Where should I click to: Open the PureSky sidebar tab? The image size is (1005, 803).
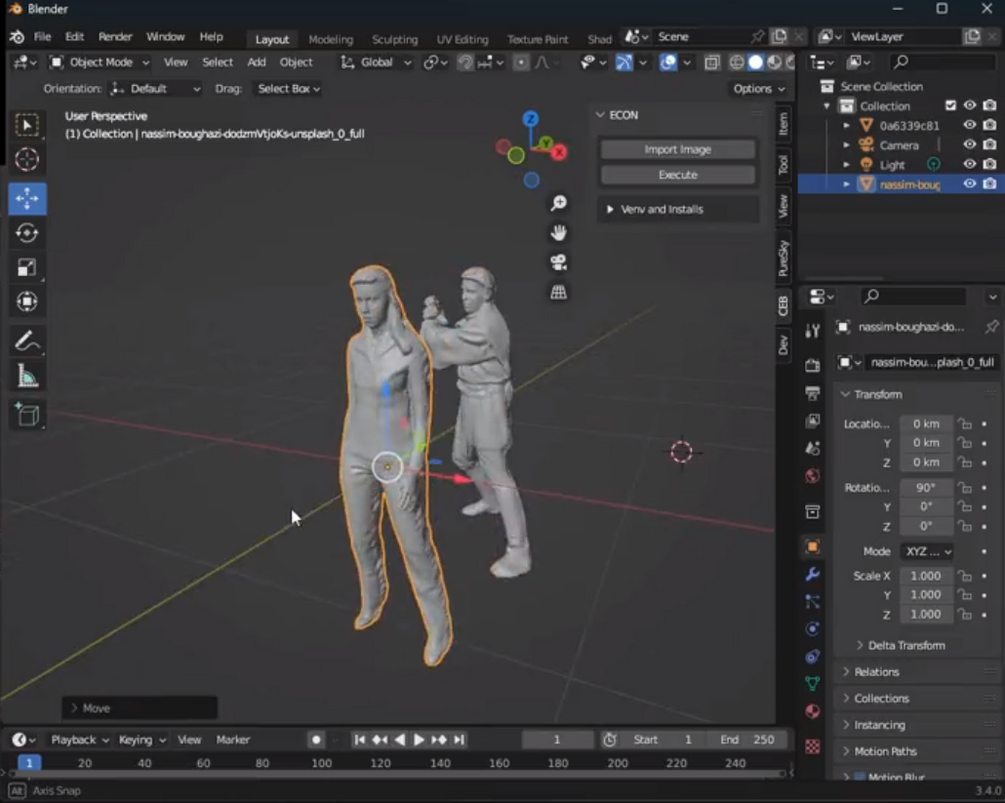783,258
